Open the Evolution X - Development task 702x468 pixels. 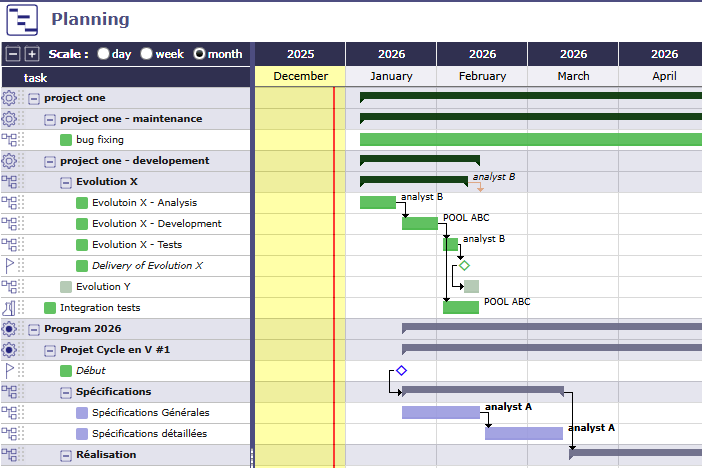156,224
